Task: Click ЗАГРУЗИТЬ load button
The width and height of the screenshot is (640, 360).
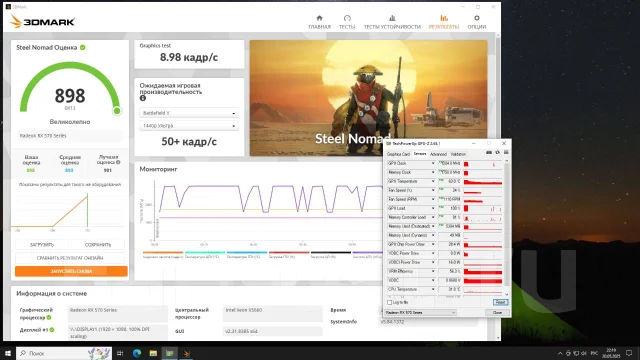Action: click(42, 245)
